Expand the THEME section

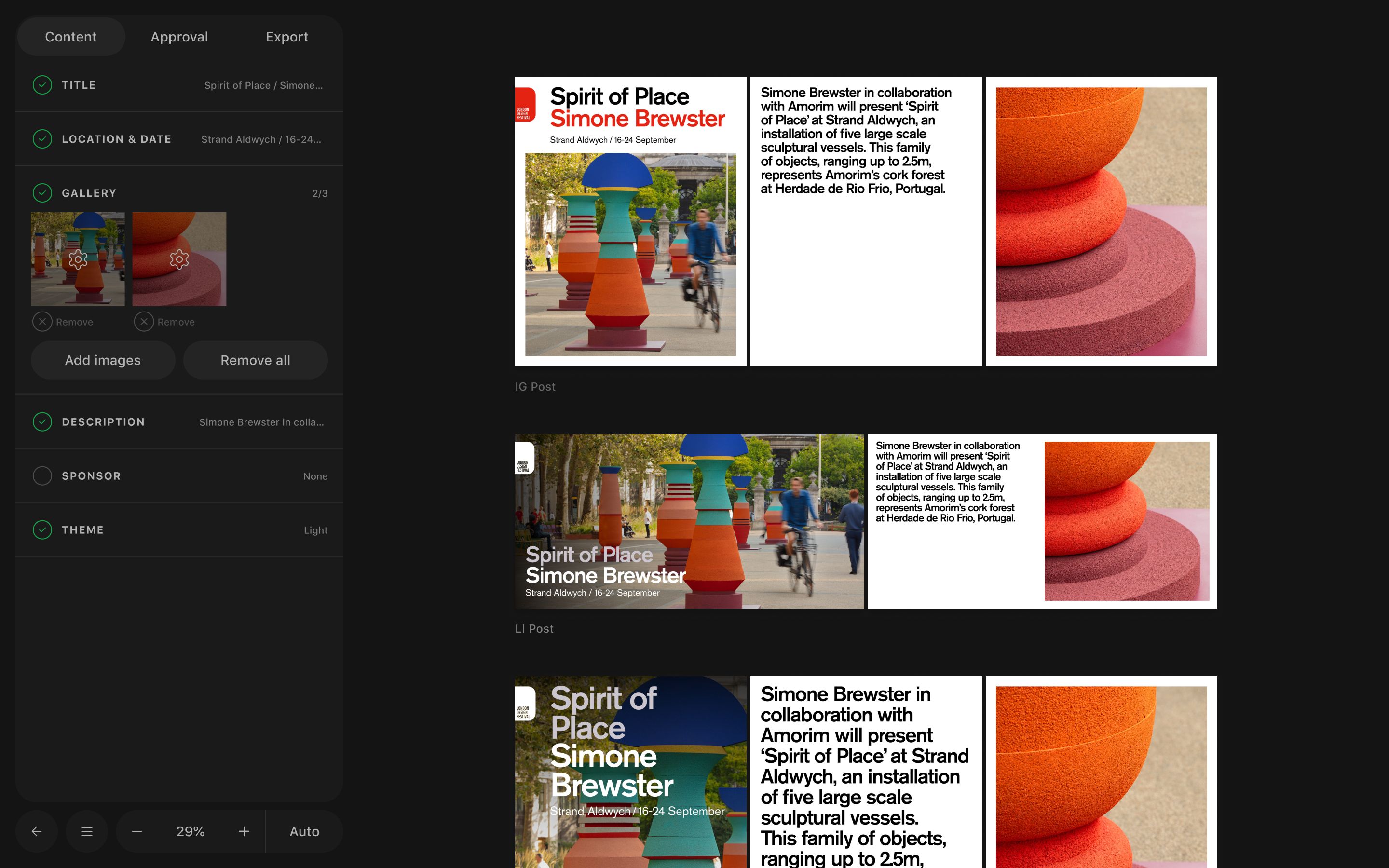click(x=179, y=530)
